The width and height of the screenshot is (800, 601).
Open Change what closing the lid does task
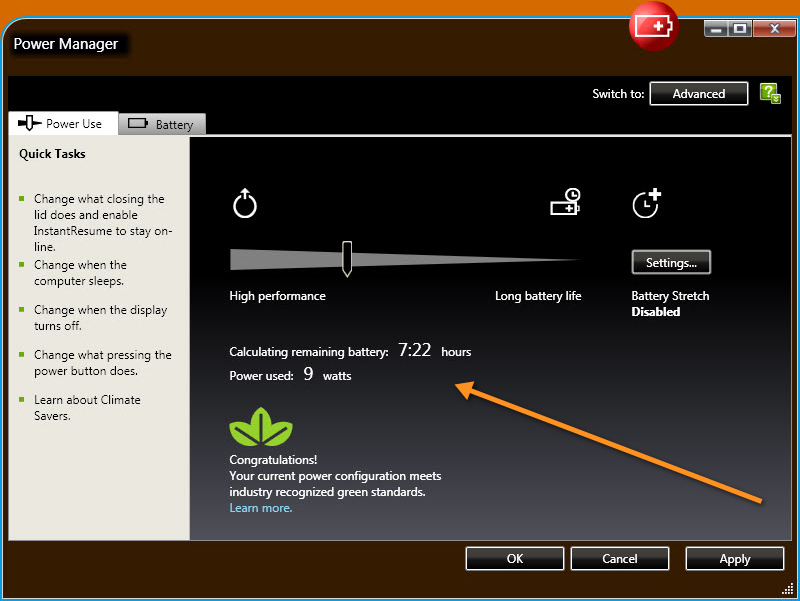(103, 222)
